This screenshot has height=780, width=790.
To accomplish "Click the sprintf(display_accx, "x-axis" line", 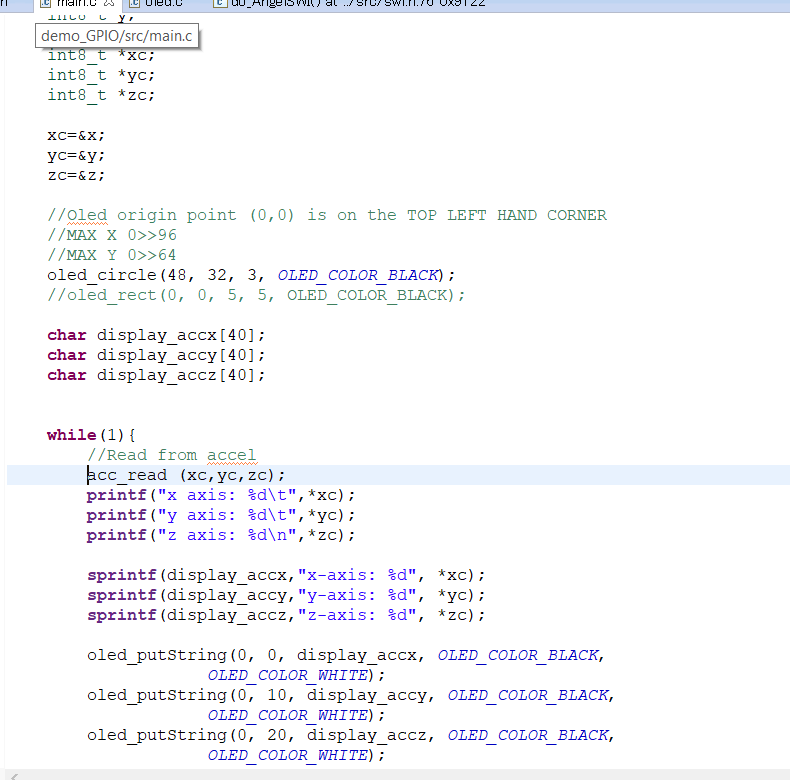I will pyautogui.click(x=286, y=575).
